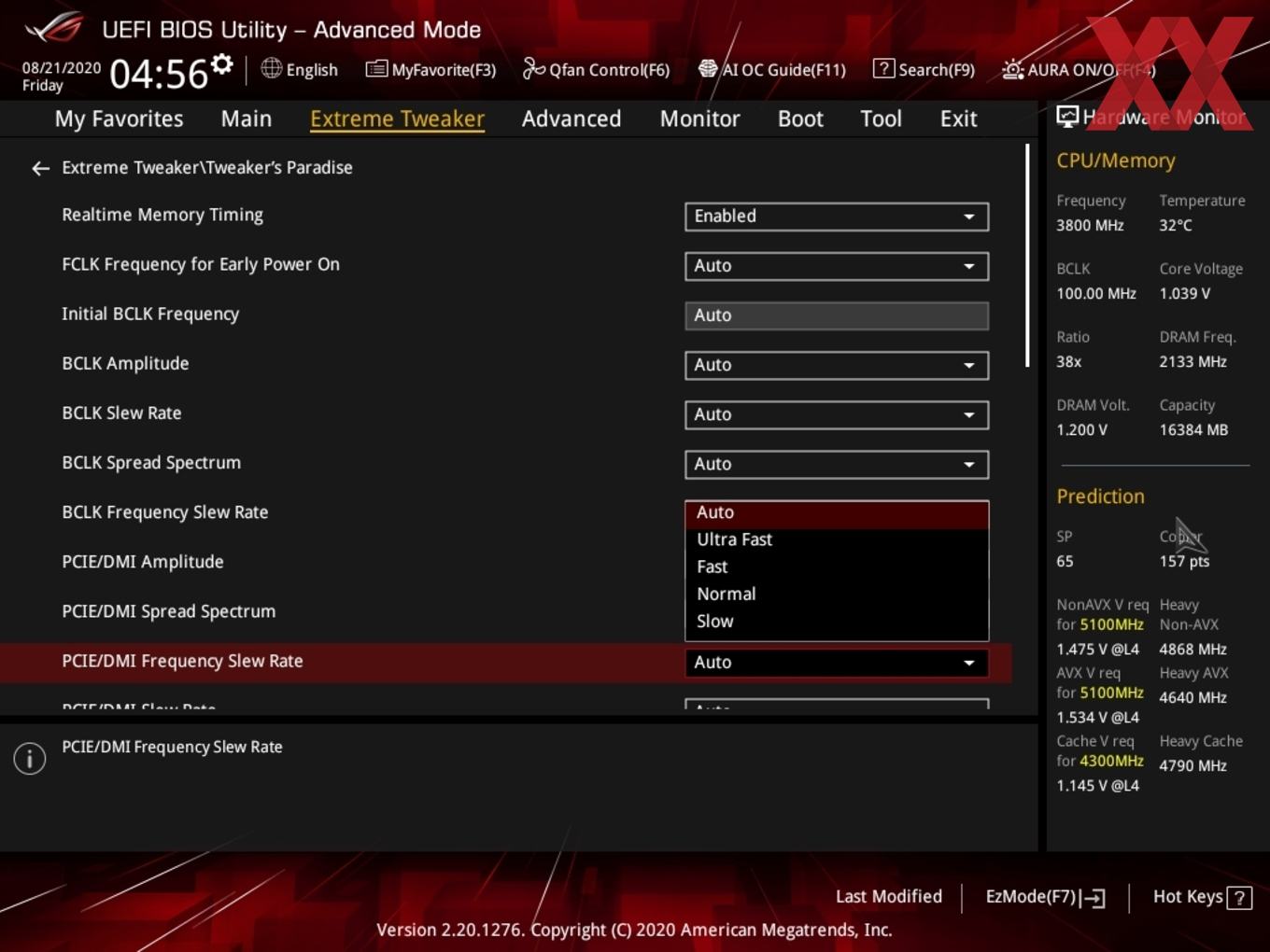Image resolution: width=1270 pixels, height=952 pixels.
Task: Click the settings list scrollbar
Action: coord(1027,255)
